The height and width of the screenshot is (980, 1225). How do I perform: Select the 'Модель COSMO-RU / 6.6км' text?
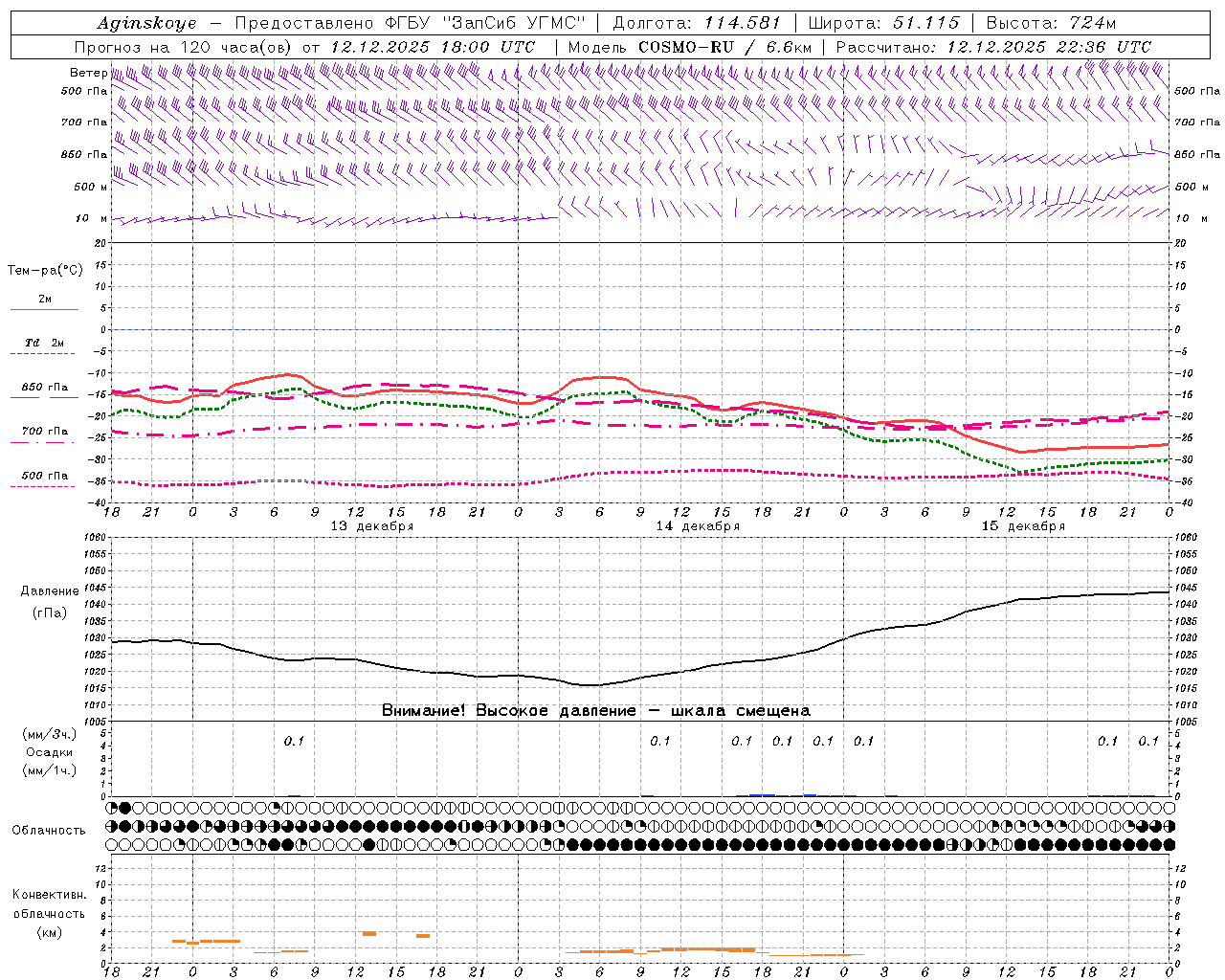coord(689,47)
